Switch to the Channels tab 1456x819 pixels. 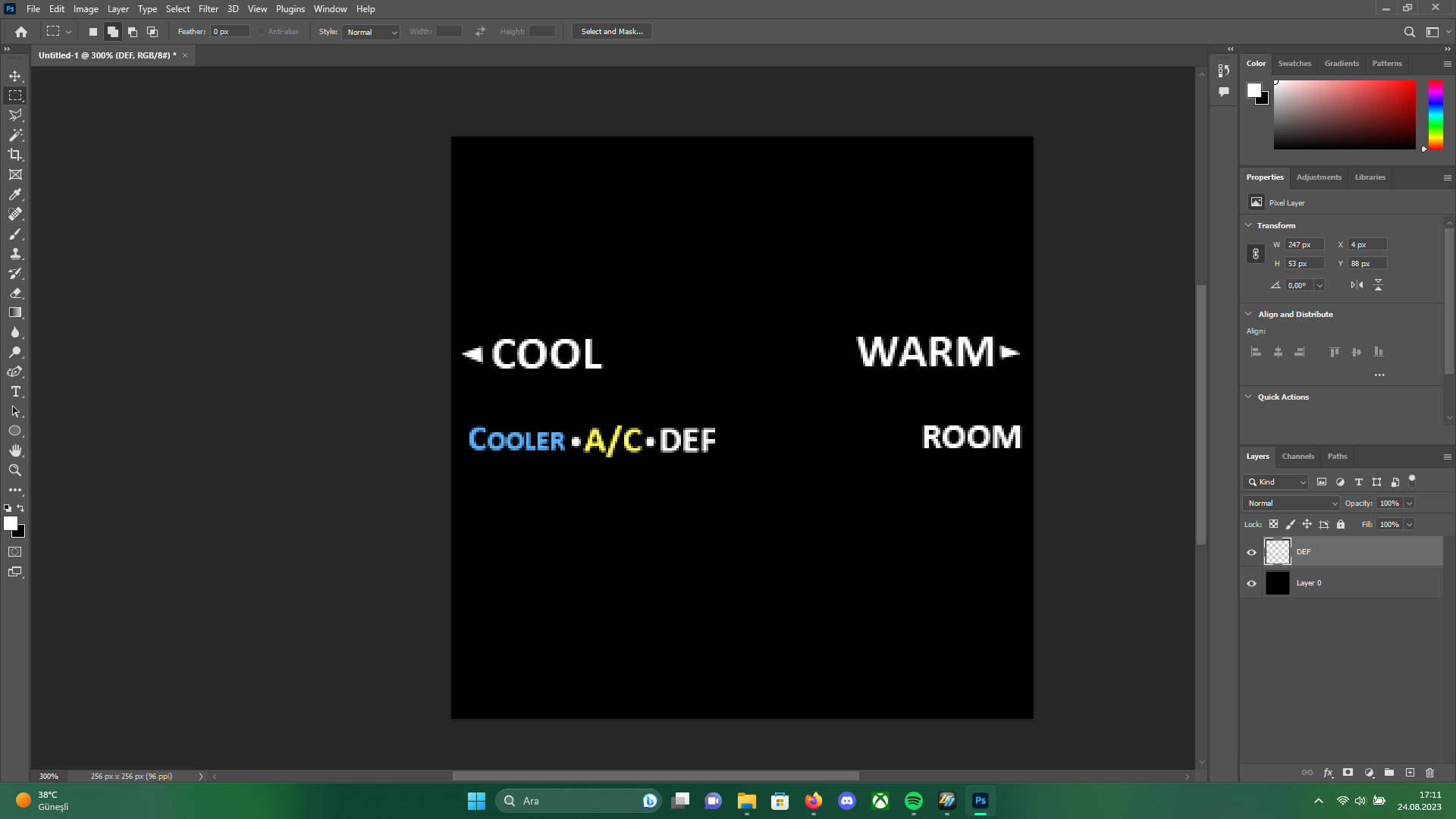[1298, 457]
